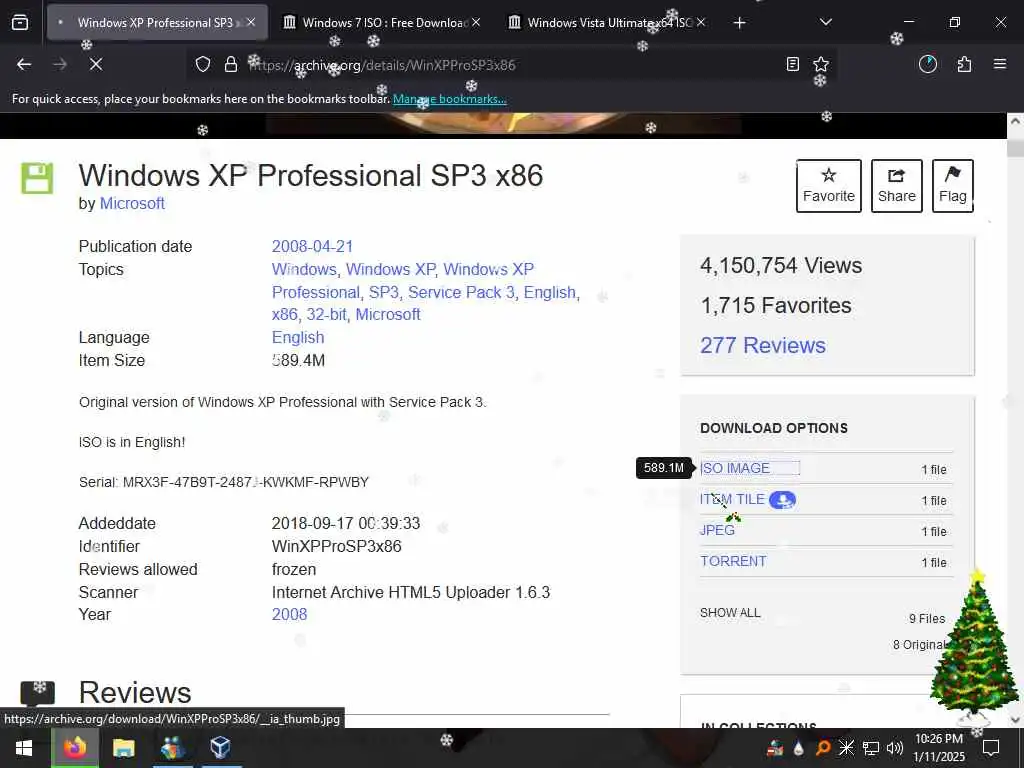The height and width of the screenshot is (768, 1024).
Task: Select the Windows XP Professional SP3 tab
Action: (x=155, y=23)
